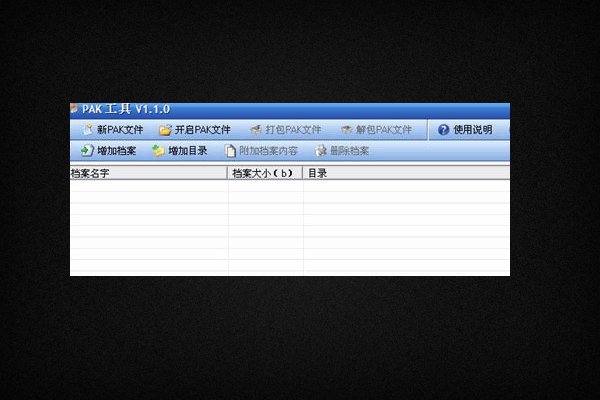The image size is (600, 400).
Task: Sort by 档案名字 column header
Action: tap(148, 173)
